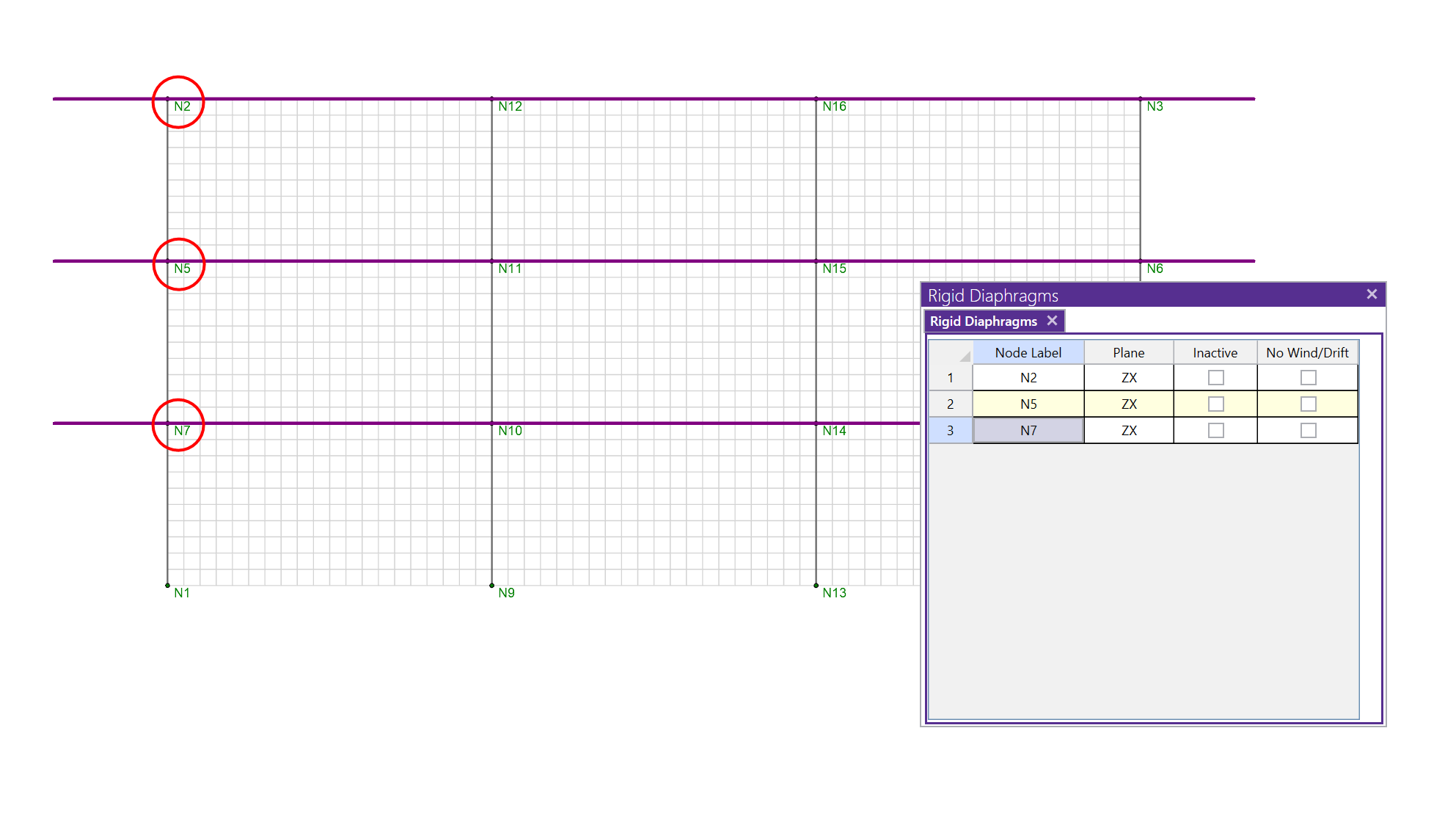Click the Plane column header
This screenshot has height=819, width=1456.
(x=1128, y=353)
